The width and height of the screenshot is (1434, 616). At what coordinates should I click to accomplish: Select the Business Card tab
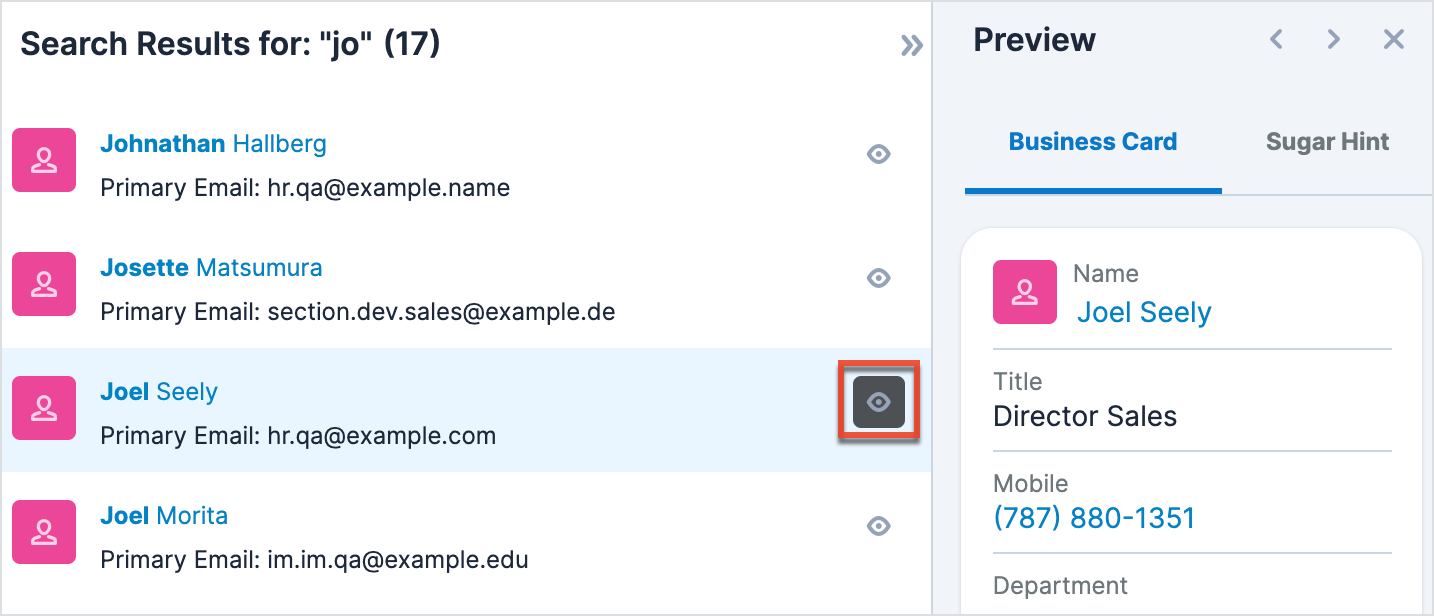(x=1092, y=142)
